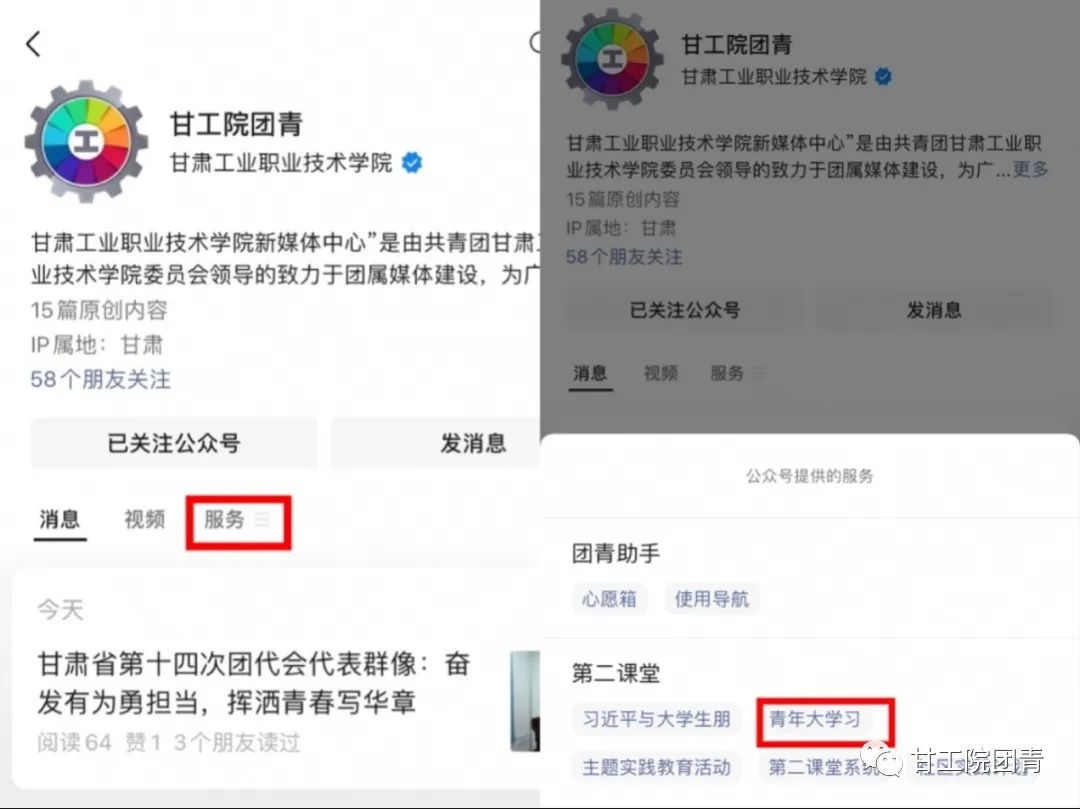
Task: Open the gear avatar in the left panel
Action: coord(87,142)
